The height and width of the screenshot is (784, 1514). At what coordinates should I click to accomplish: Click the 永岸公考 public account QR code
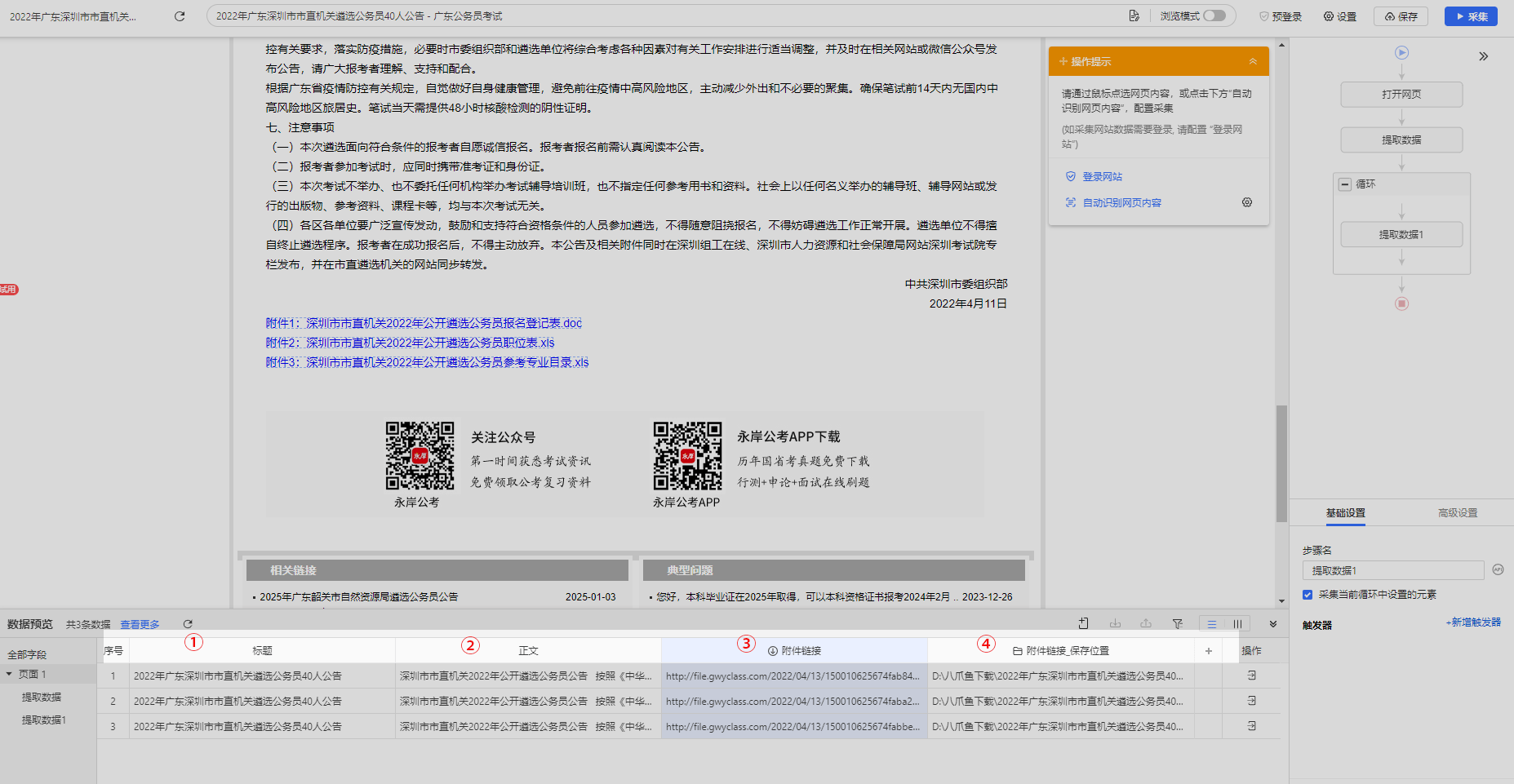pos(420,455)
